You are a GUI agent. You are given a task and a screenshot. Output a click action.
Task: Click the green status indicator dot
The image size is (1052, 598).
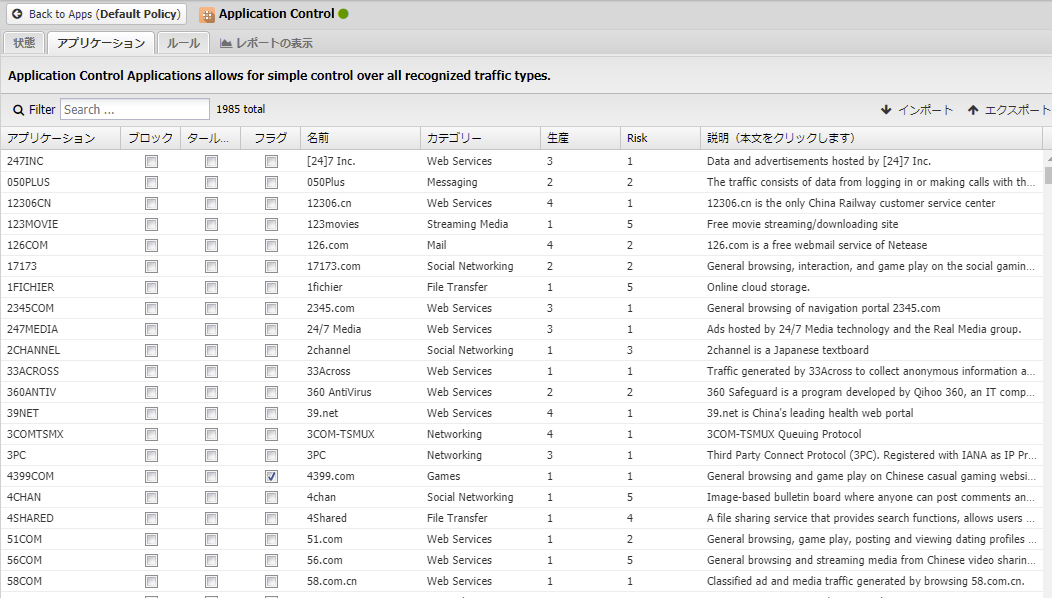(x=344, y=14)
